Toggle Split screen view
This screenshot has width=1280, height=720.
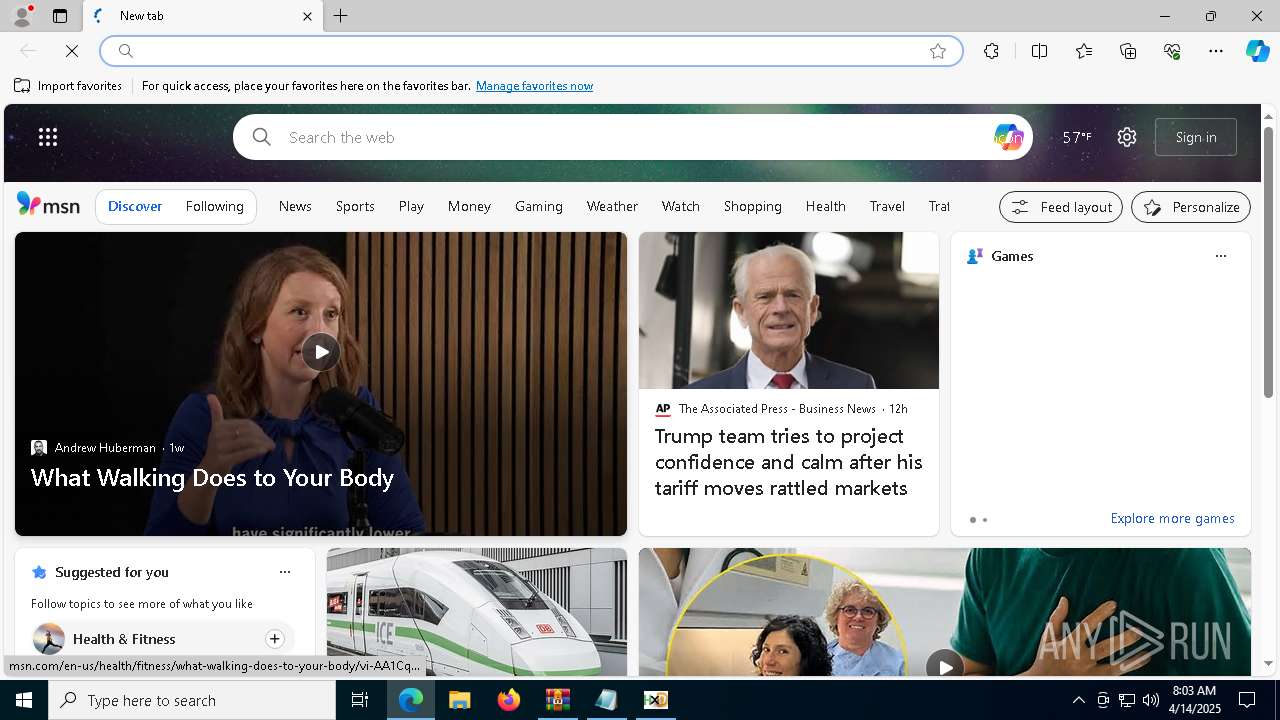pyautogui.click(x=1039, y=51)
